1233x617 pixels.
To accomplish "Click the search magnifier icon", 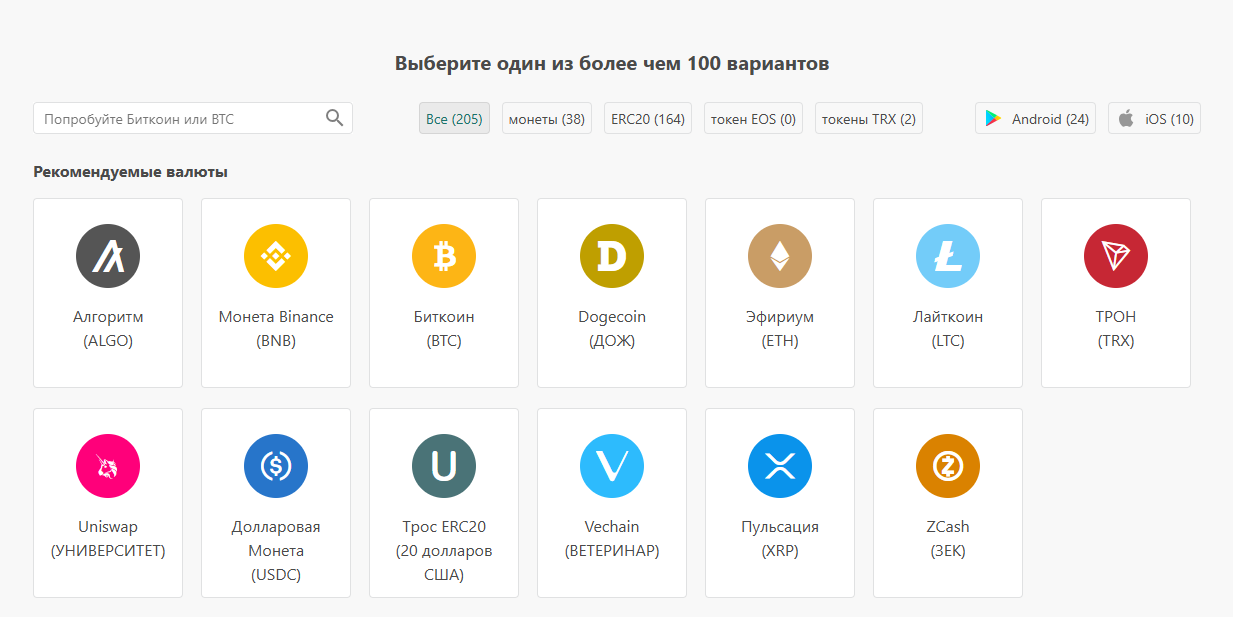I will 335,118.
